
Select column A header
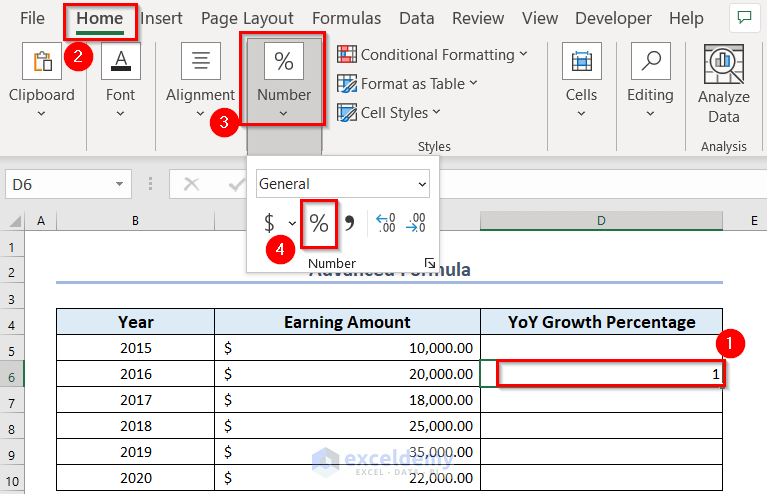[41, 221]
